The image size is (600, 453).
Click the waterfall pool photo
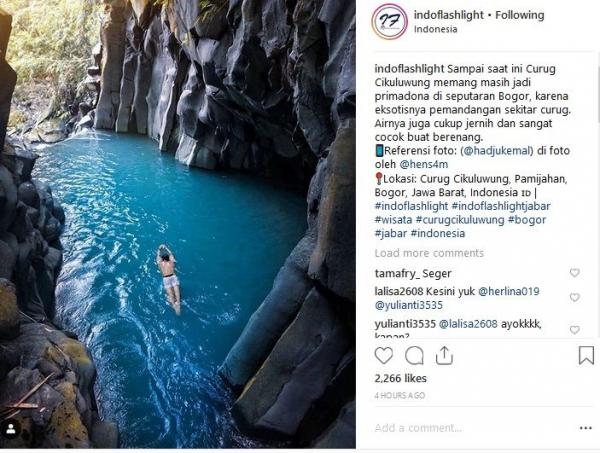(178, 225)
